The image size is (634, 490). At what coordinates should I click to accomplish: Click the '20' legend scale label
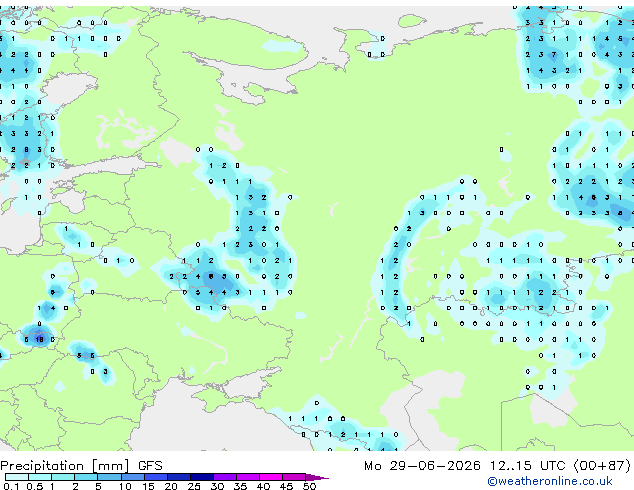click(x=171, y=486)
